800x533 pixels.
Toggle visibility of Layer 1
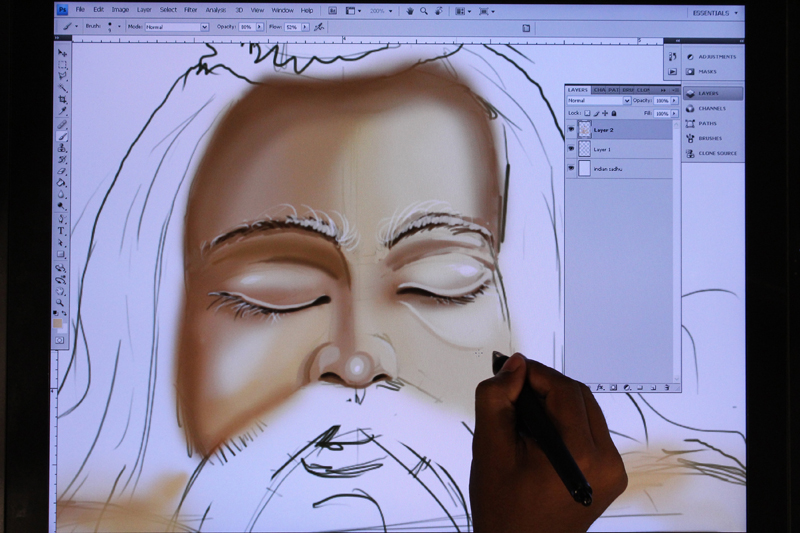coord(571,149)
